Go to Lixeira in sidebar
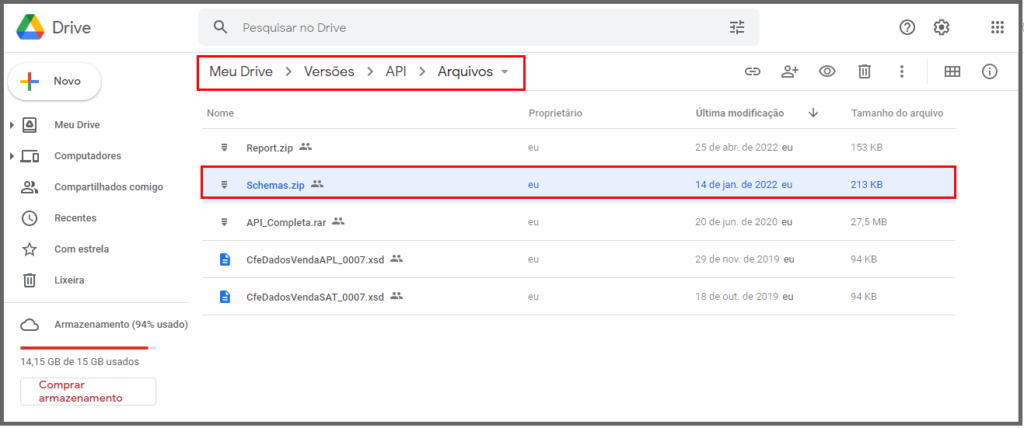1024x428 pixels. (x=69, y=280)
